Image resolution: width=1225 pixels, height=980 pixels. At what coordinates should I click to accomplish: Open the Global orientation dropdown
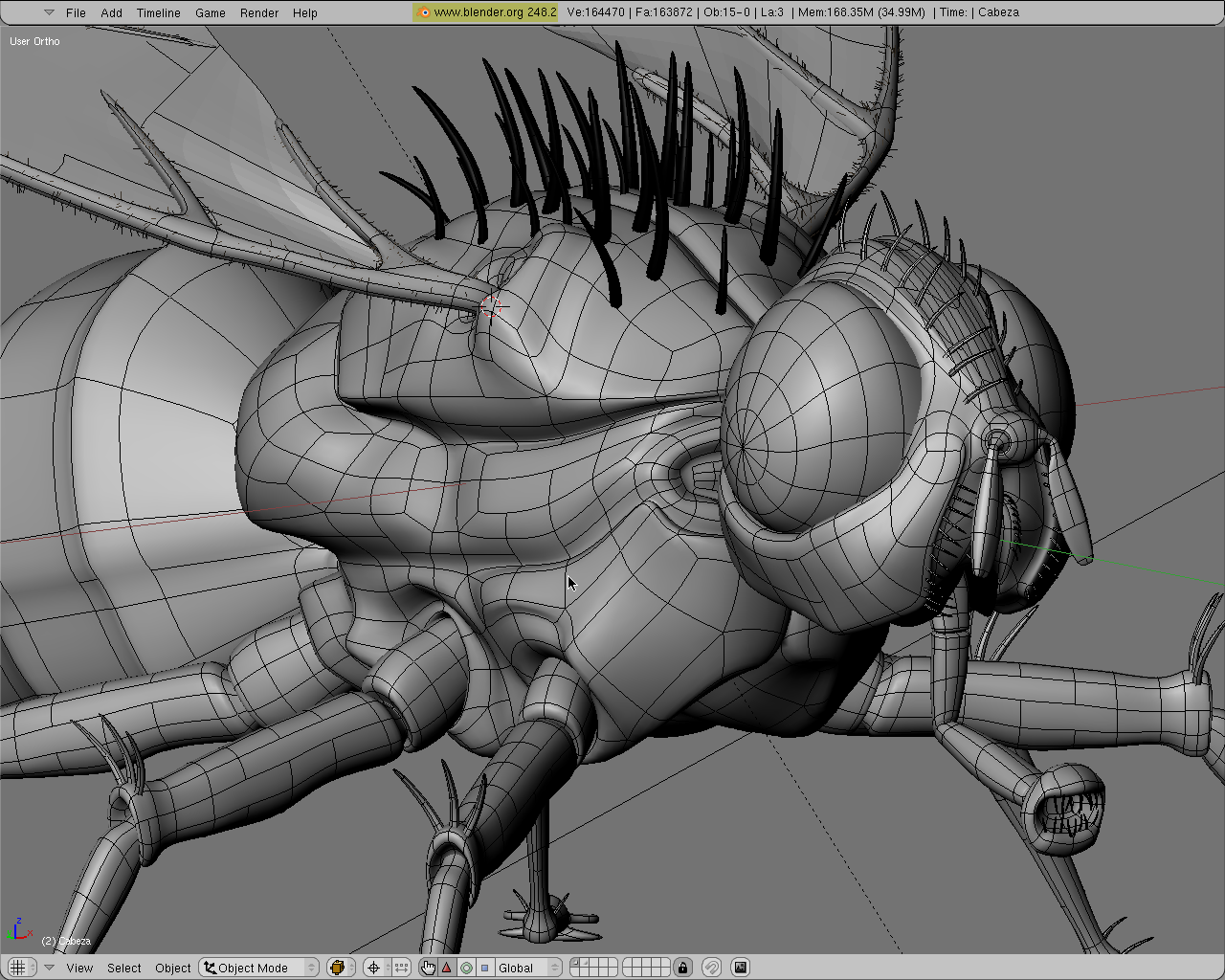point(525,968)
